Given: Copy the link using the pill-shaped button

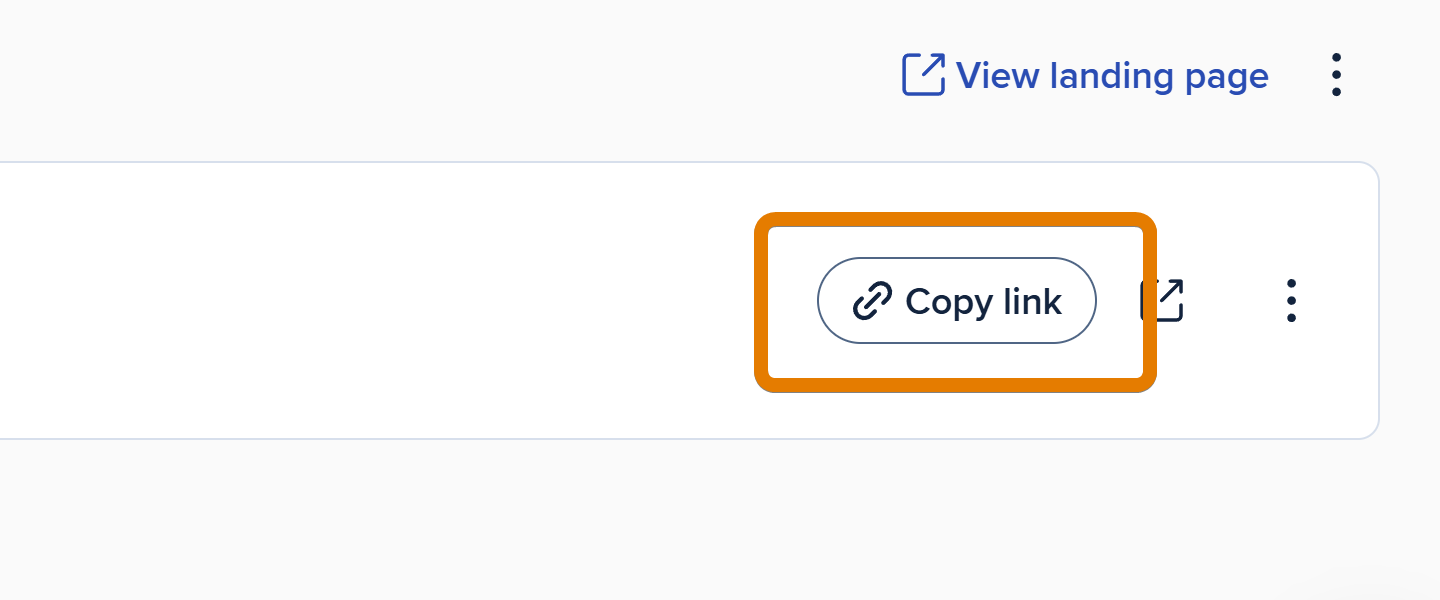Looking at the screenshot, I should [957, 301].
